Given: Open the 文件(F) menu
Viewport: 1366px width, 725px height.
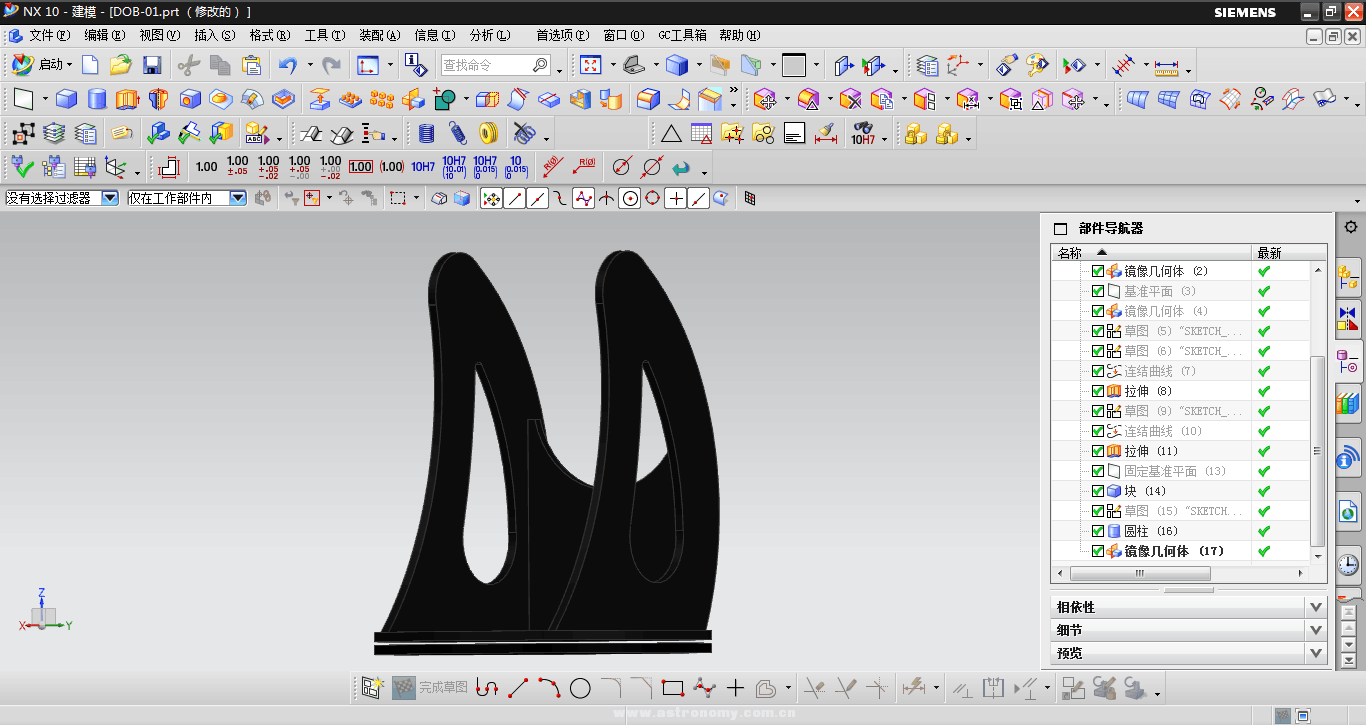Looking at the screenshot, I should coord(49,35).
